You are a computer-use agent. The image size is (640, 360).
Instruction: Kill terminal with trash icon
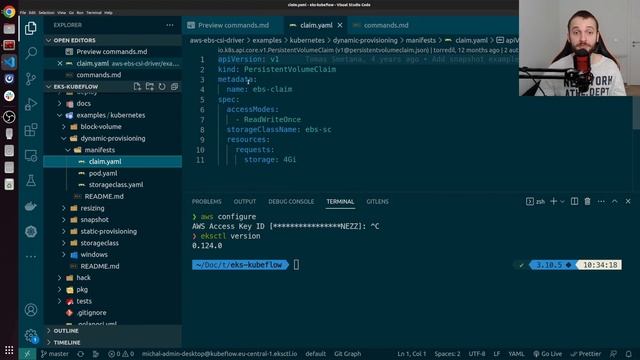click(x=587, y=201)
